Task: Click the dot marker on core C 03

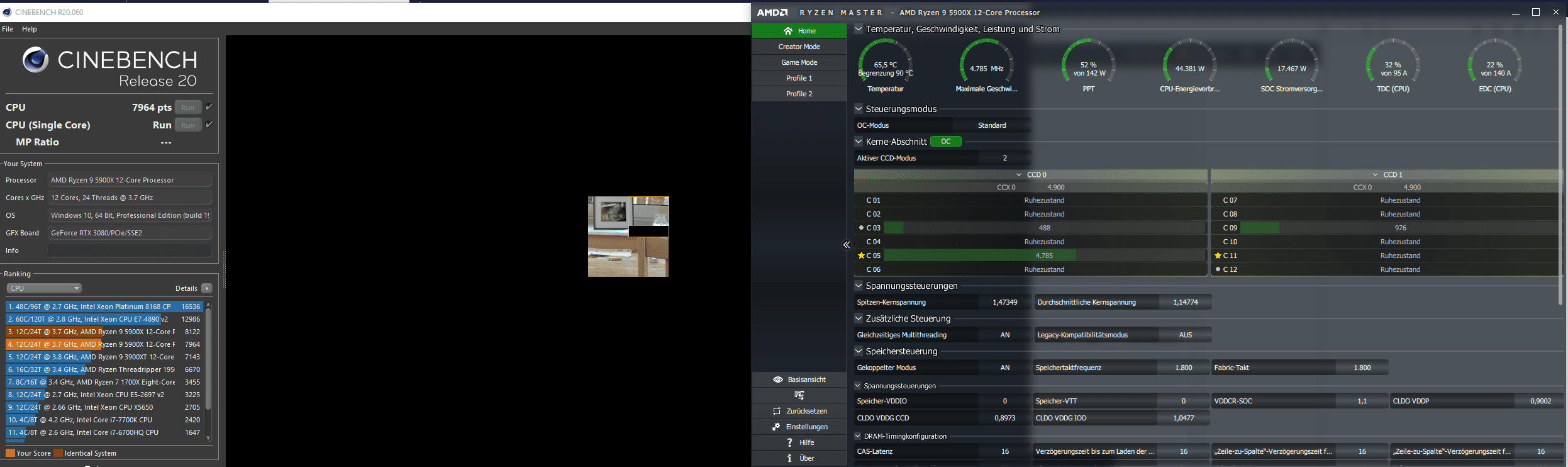Action: pos(861,228)
